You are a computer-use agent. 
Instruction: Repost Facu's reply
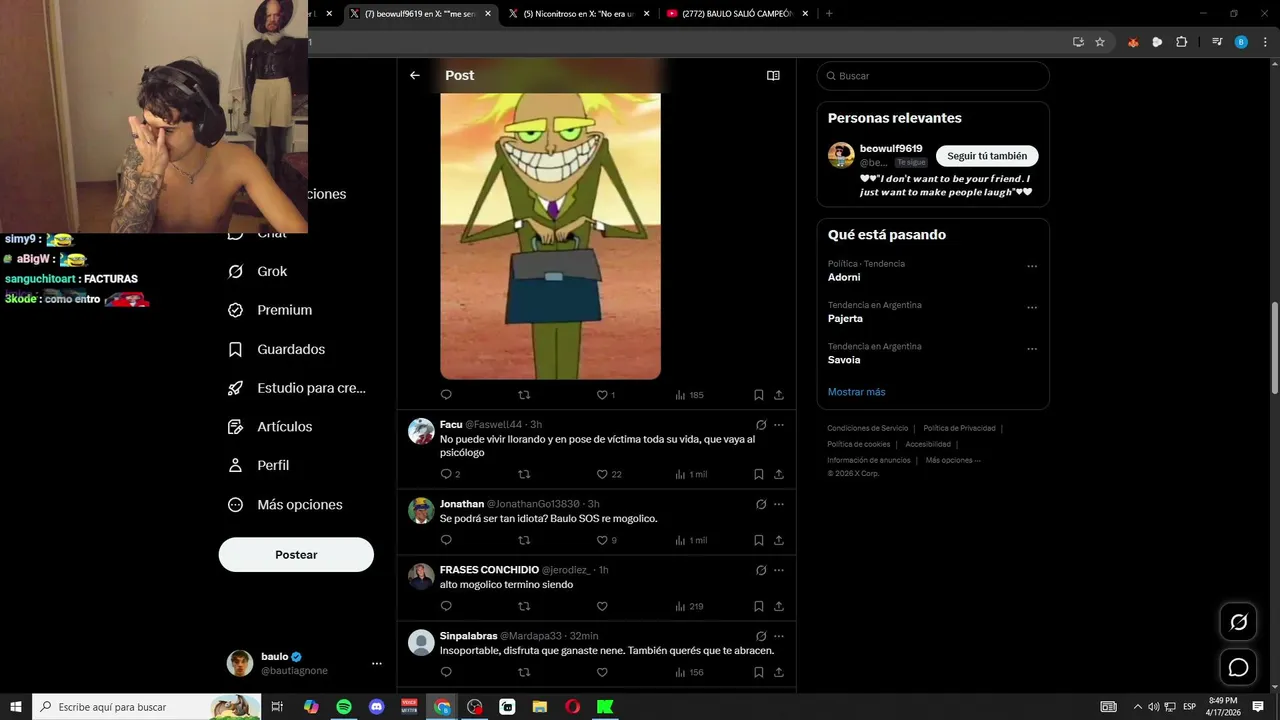click(524, 474)
